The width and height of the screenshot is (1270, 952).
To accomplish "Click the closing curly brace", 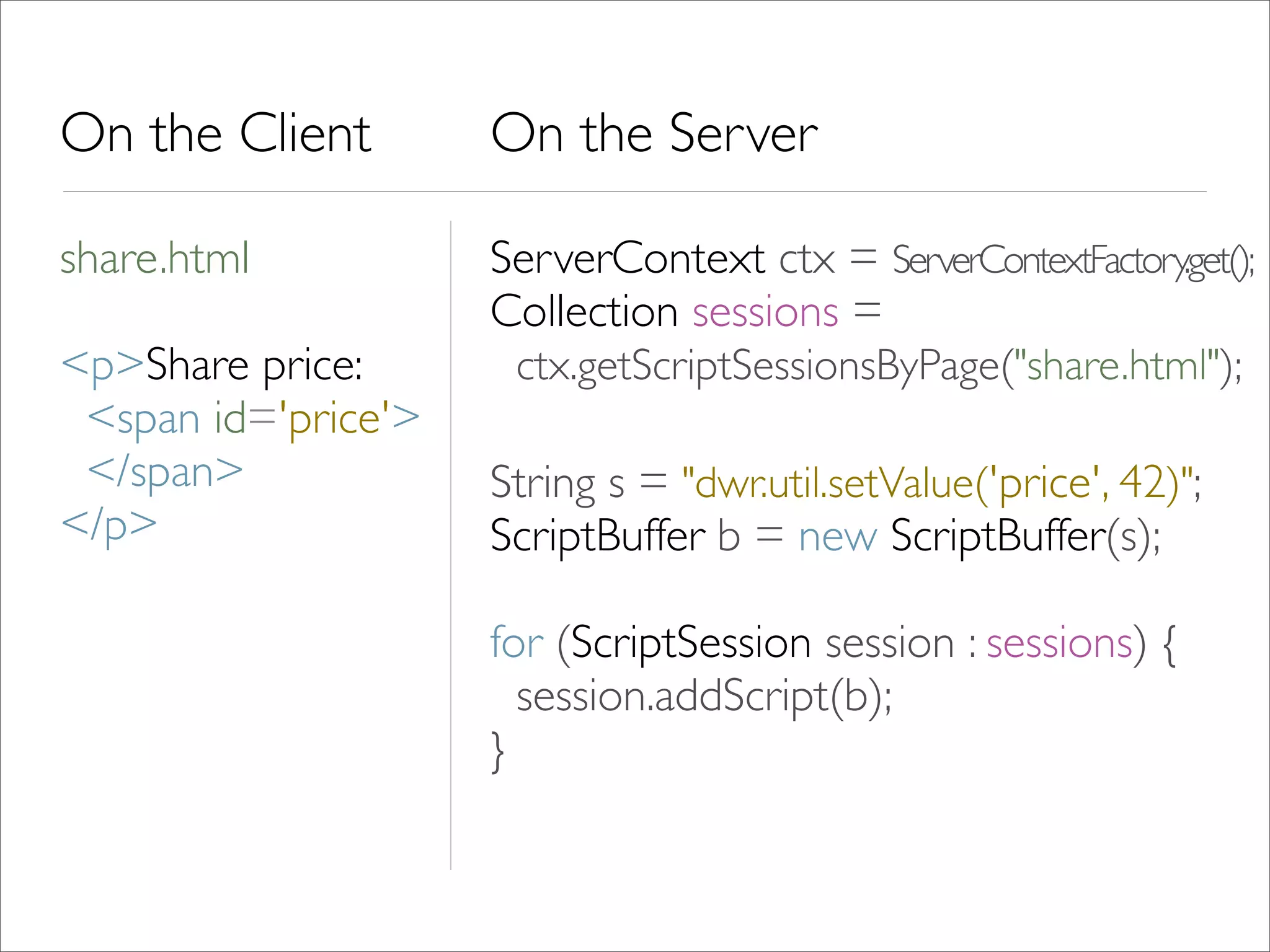I will 497,752.
